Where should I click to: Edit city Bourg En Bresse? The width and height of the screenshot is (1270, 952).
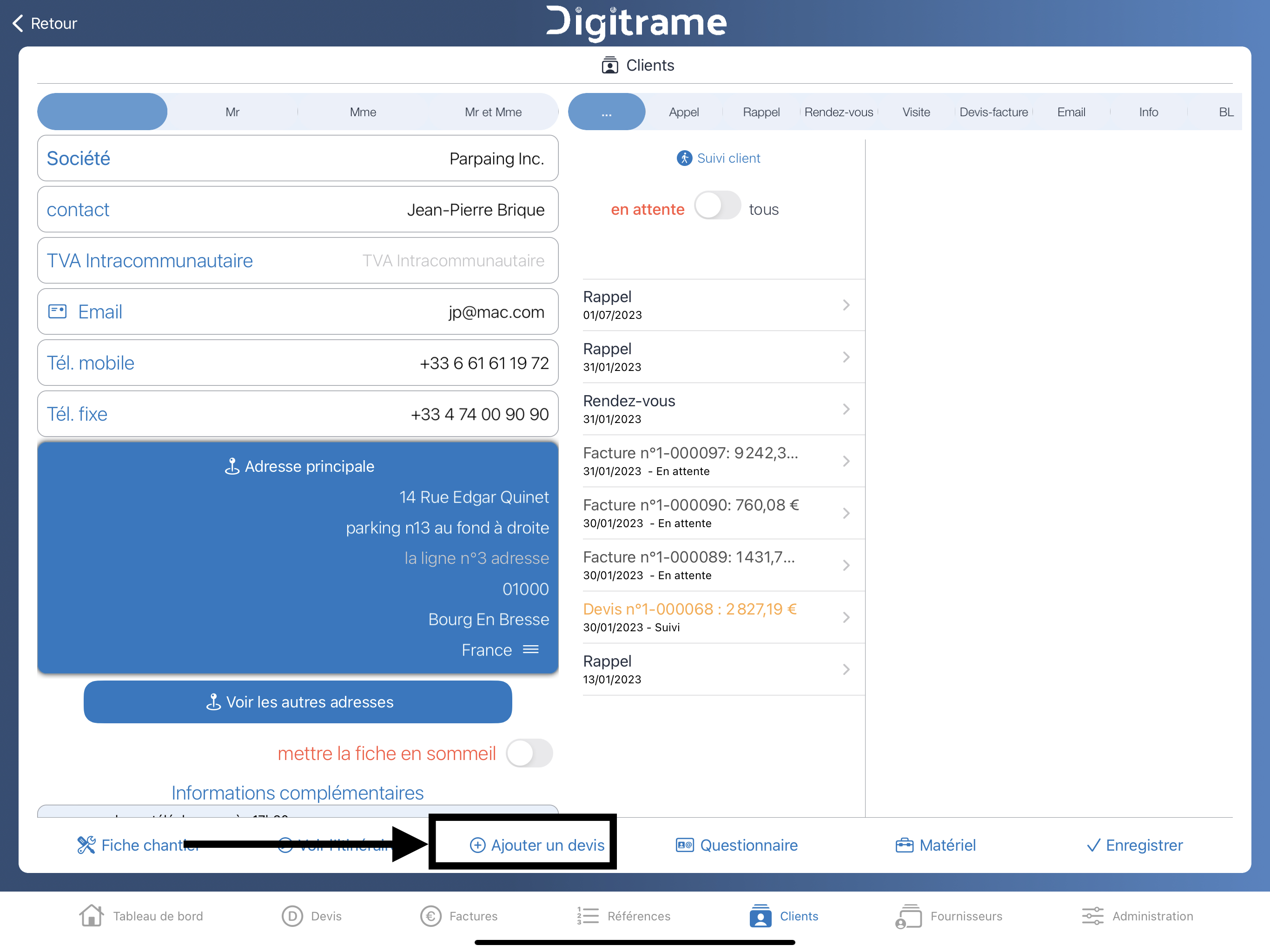pos(489,620)
